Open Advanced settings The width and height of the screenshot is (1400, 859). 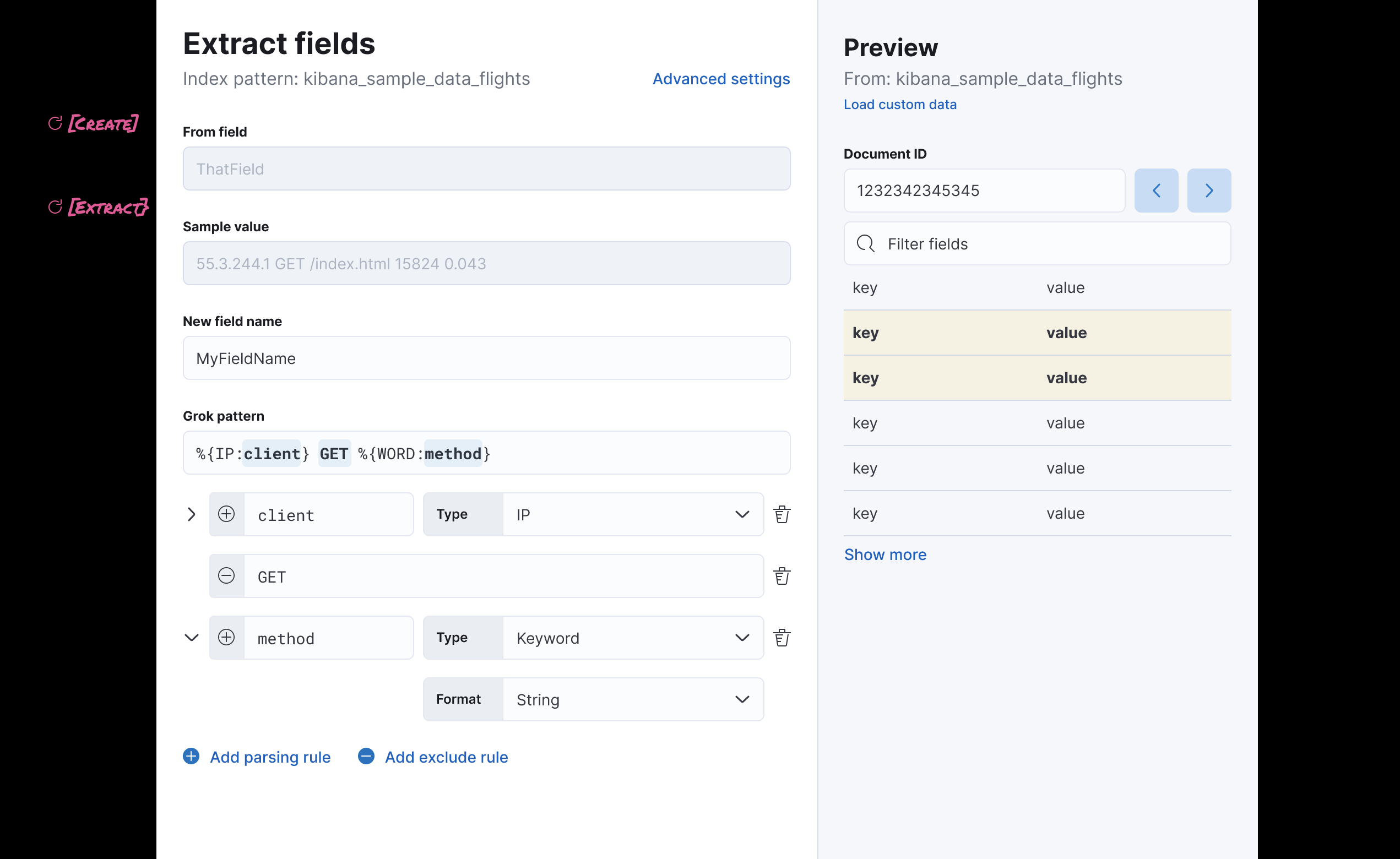[x=720, y=79]
